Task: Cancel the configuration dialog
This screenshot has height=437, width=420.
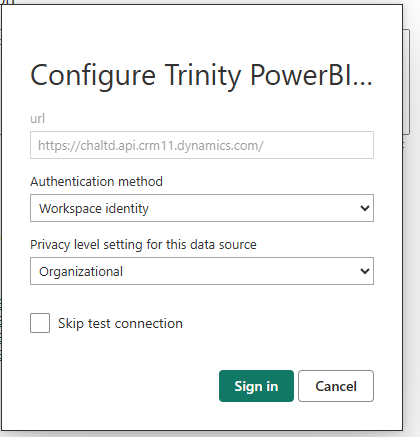Action: pyautogui.click(x=336, y=386)
